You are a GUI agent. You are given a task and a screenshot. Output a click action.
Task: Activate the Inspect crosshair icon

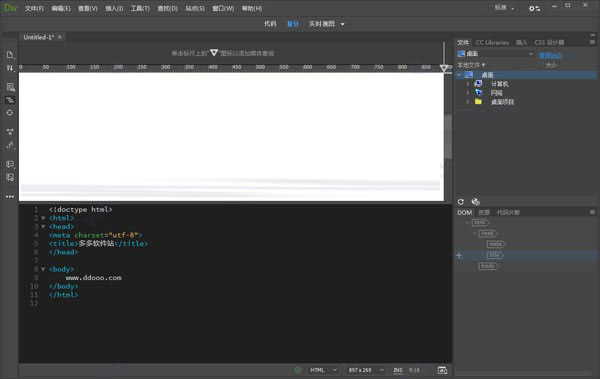pos(10,113)
